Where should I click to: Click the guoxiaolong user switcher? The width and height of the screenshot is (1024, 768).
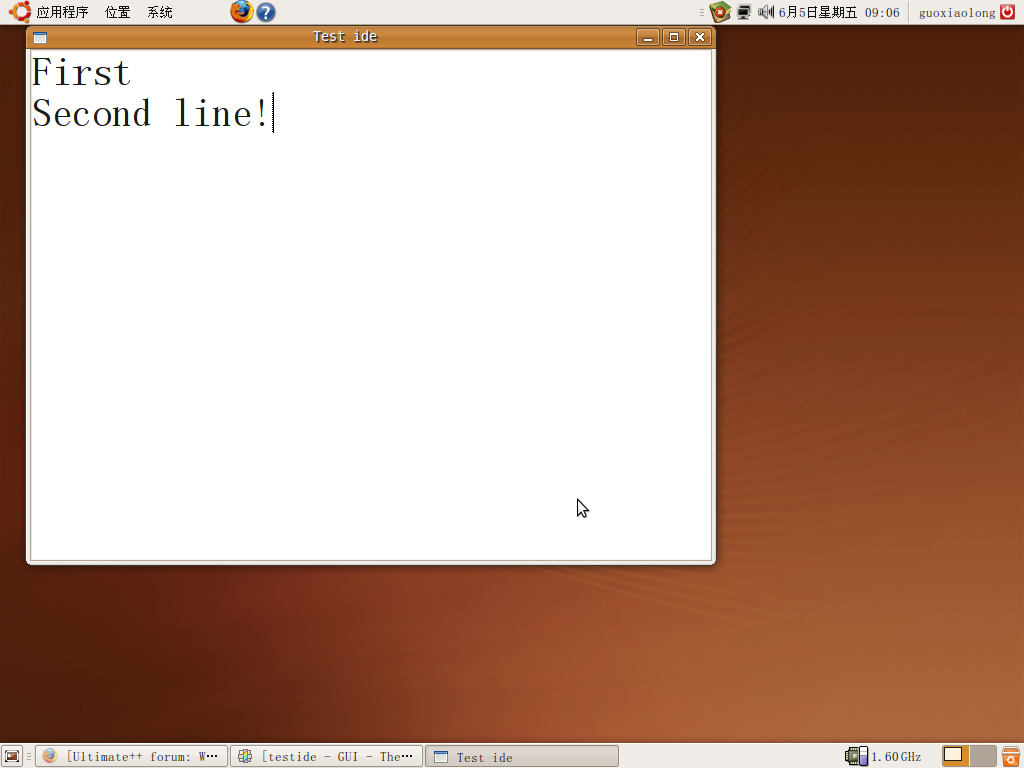pos(956,12)
